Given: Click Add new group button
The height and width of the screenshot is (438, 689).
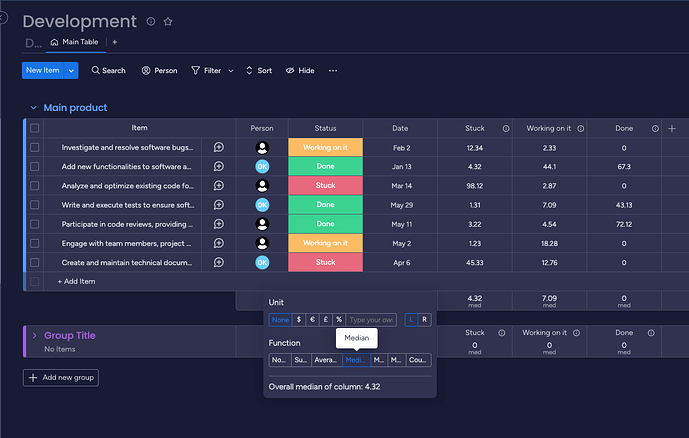Looking at the screenshot, I should pos(61,377).
